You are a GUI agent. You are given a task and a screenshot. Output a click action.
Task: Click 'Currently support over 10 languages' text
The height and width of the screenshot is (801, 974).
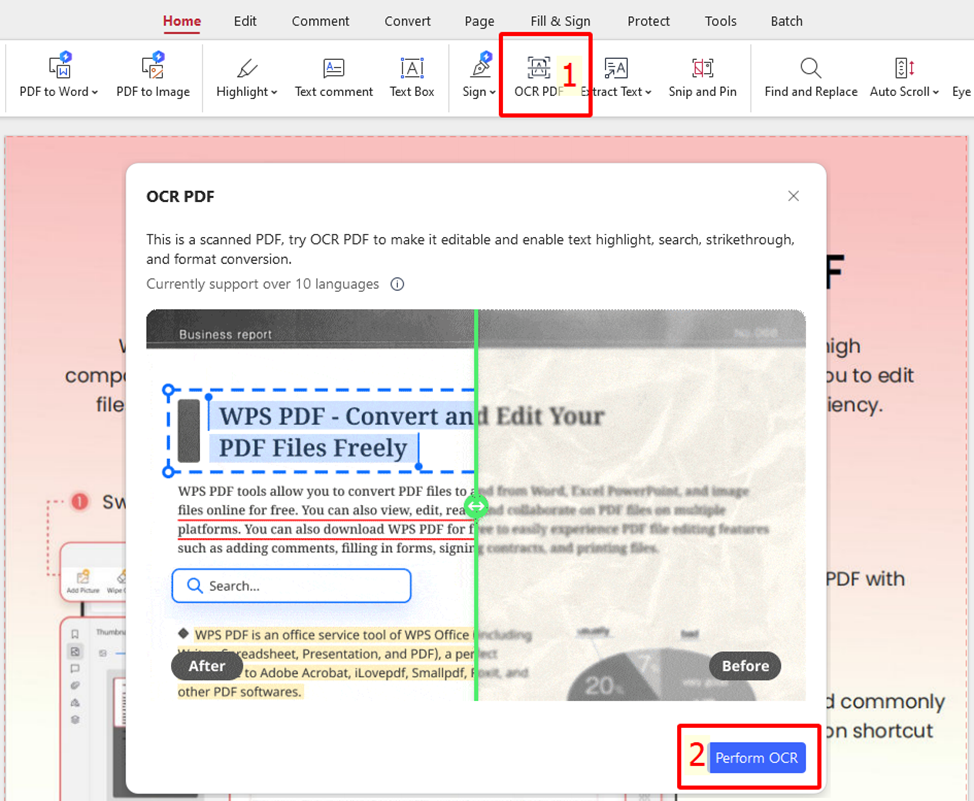point(263,284)
